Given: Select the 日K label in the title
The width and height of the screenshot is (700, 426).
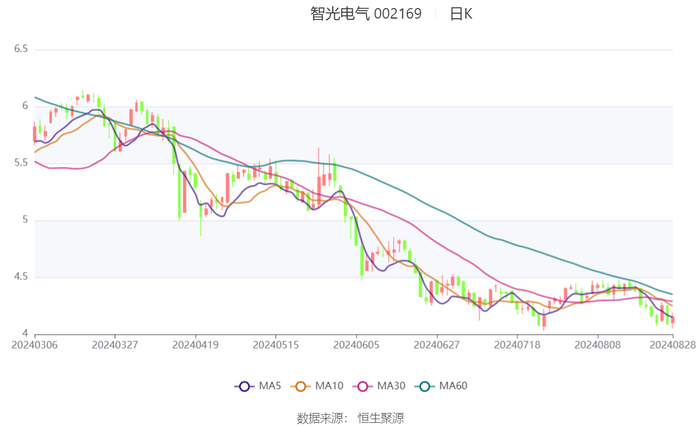Looking at the screenshot, I should click(x=461, y=14).
